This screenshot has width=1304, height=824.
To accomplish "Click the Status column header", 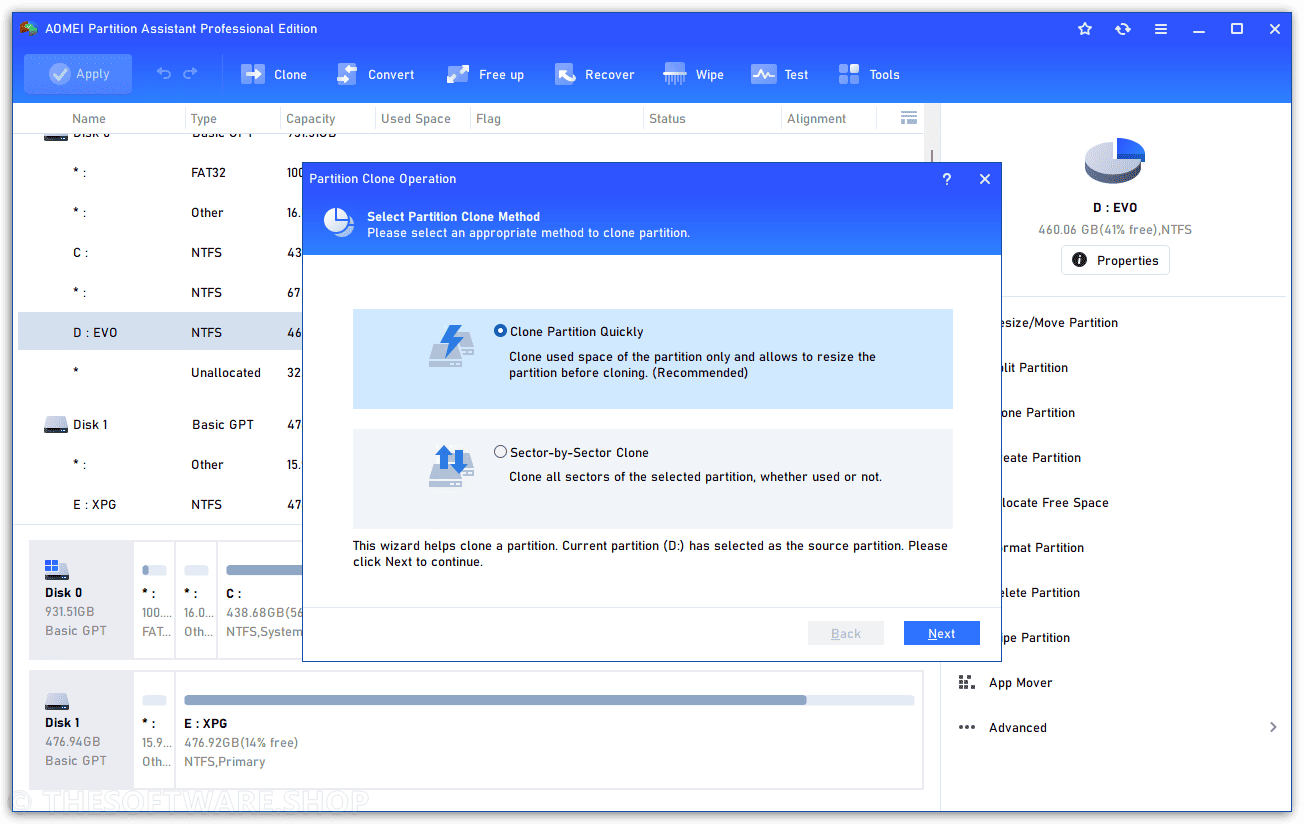I will click(x=667, y=118).
